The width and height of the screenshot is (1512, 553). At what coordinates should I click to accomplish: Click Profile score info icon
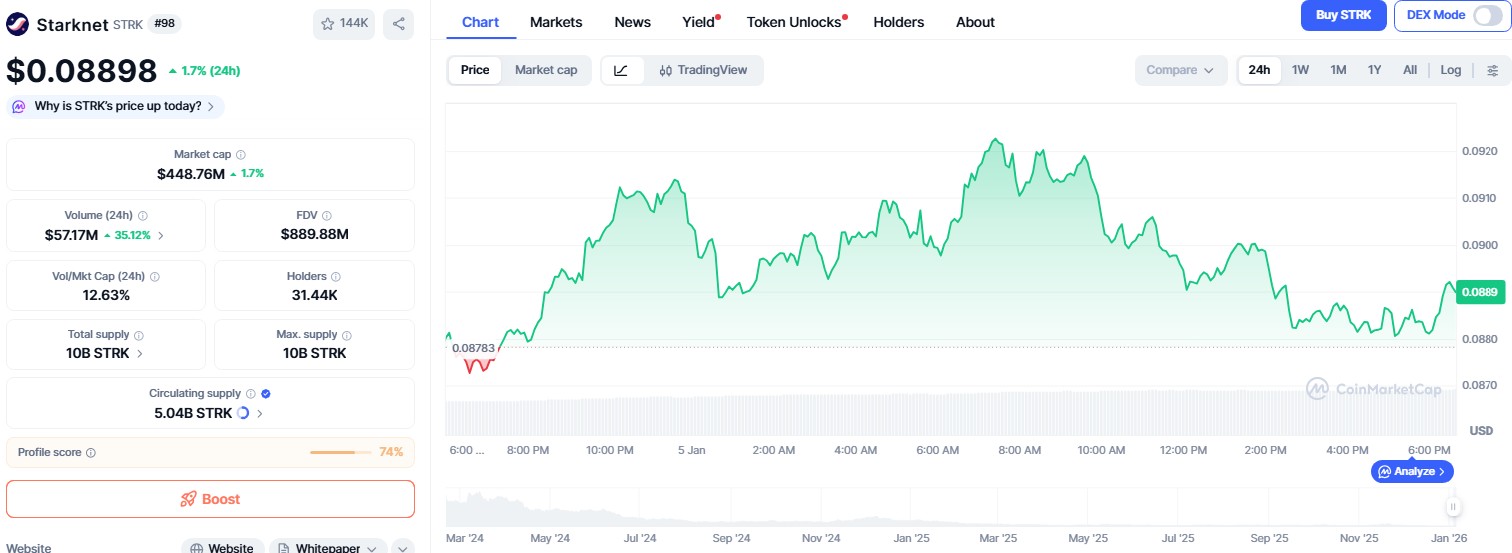pos(91,453)
